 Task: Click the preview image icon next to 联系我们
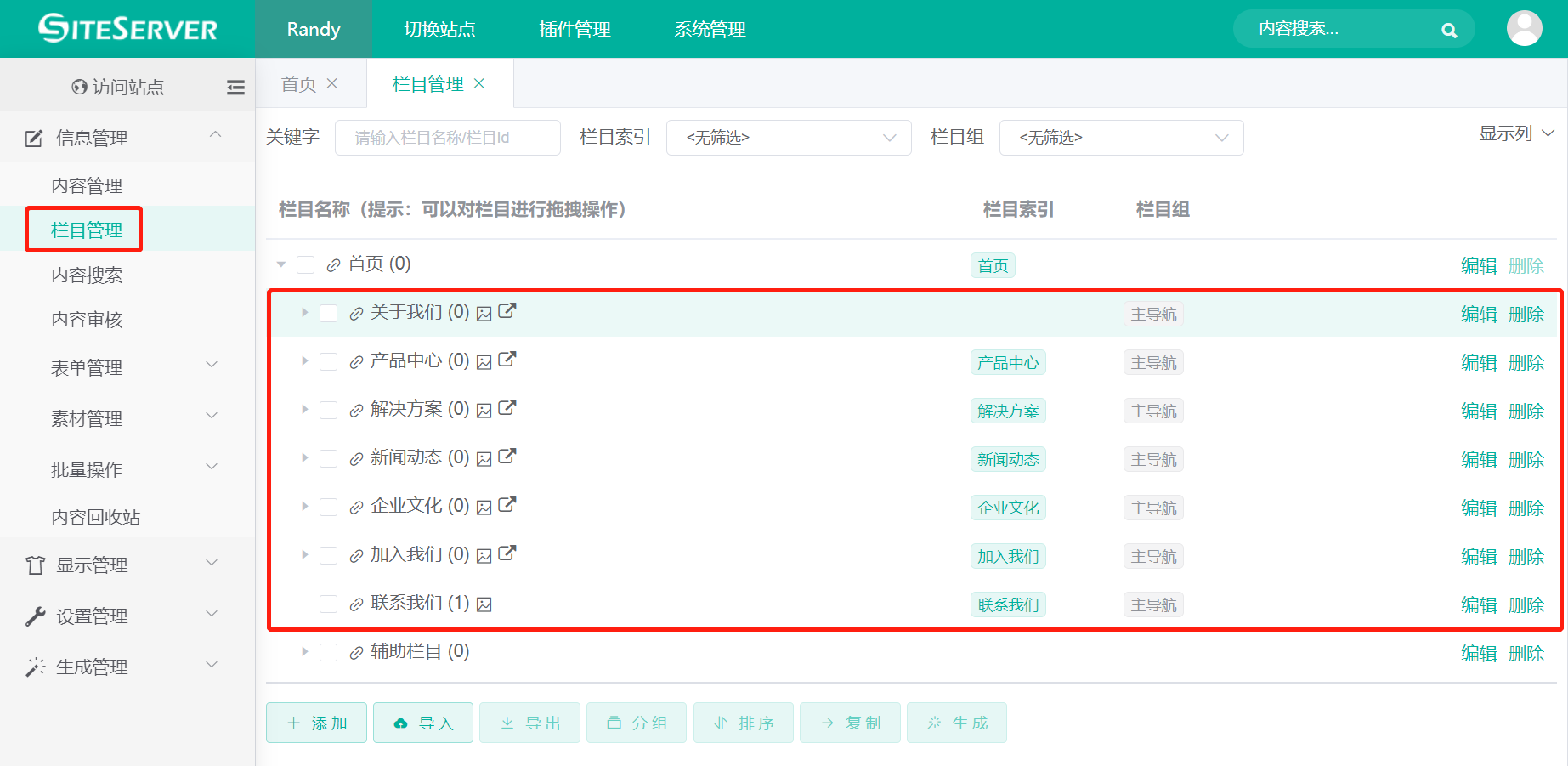coord(483,604)
